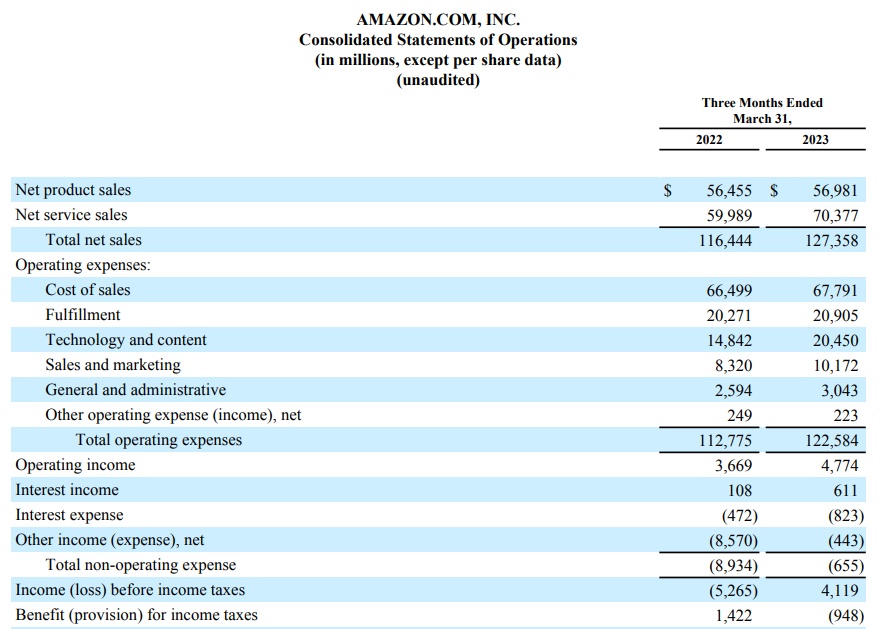
Task: Select the 8,320 sales and marketing value
Action: (x=733, y=366)
